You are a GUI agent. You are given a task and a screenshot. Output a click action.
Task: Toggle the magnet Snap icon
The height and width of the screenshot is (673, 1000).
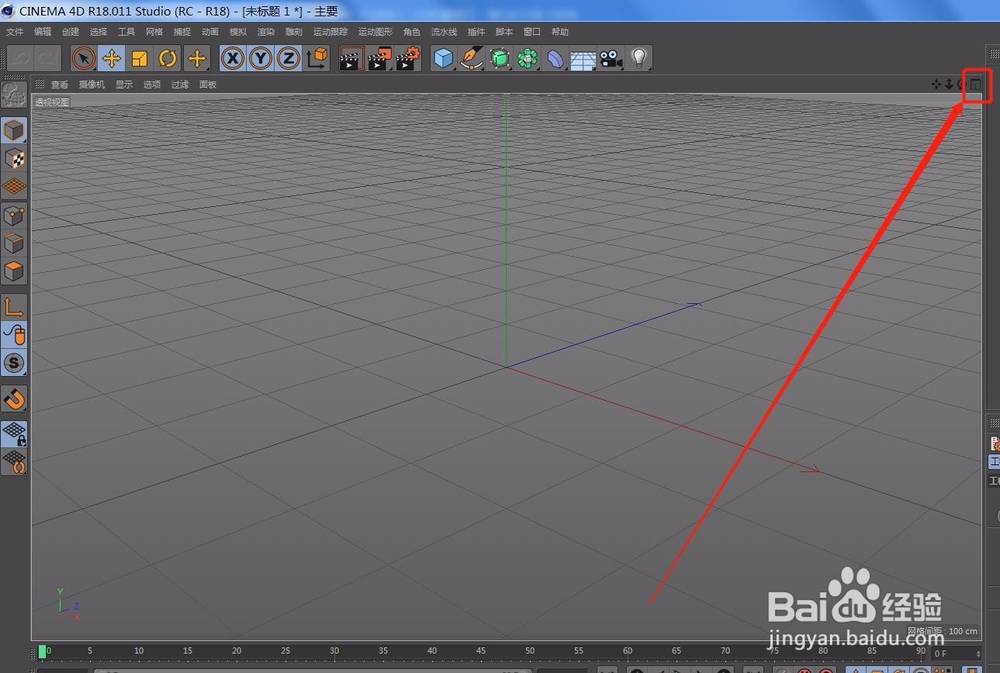tap(13, 399)
